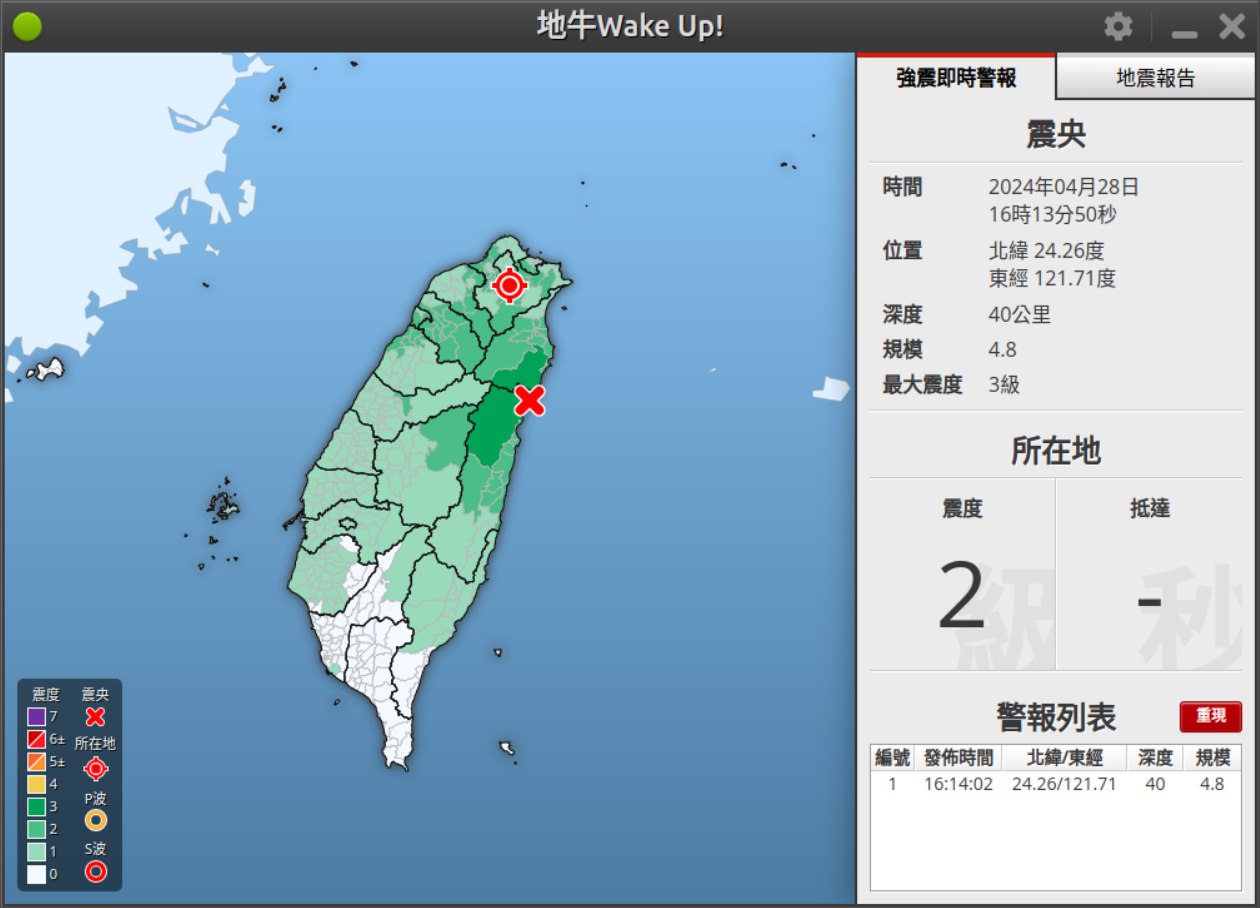Image resolution: width=1260 pixels, height=908 pixels.
Task: Select alert row 1 in 警報列表
Action: click(1055, 784)
